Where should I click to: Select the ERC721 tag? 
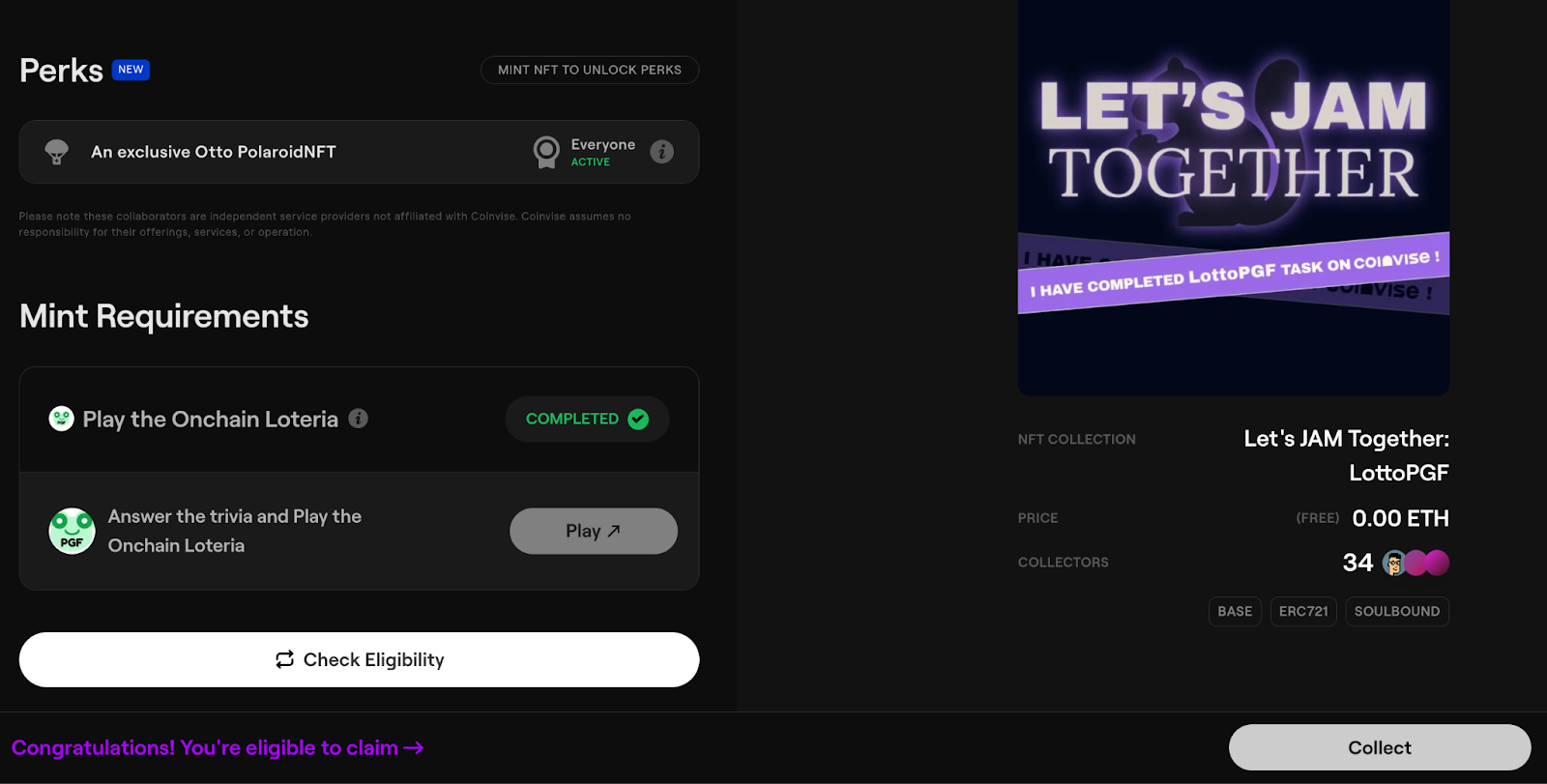coord(1303,611)
